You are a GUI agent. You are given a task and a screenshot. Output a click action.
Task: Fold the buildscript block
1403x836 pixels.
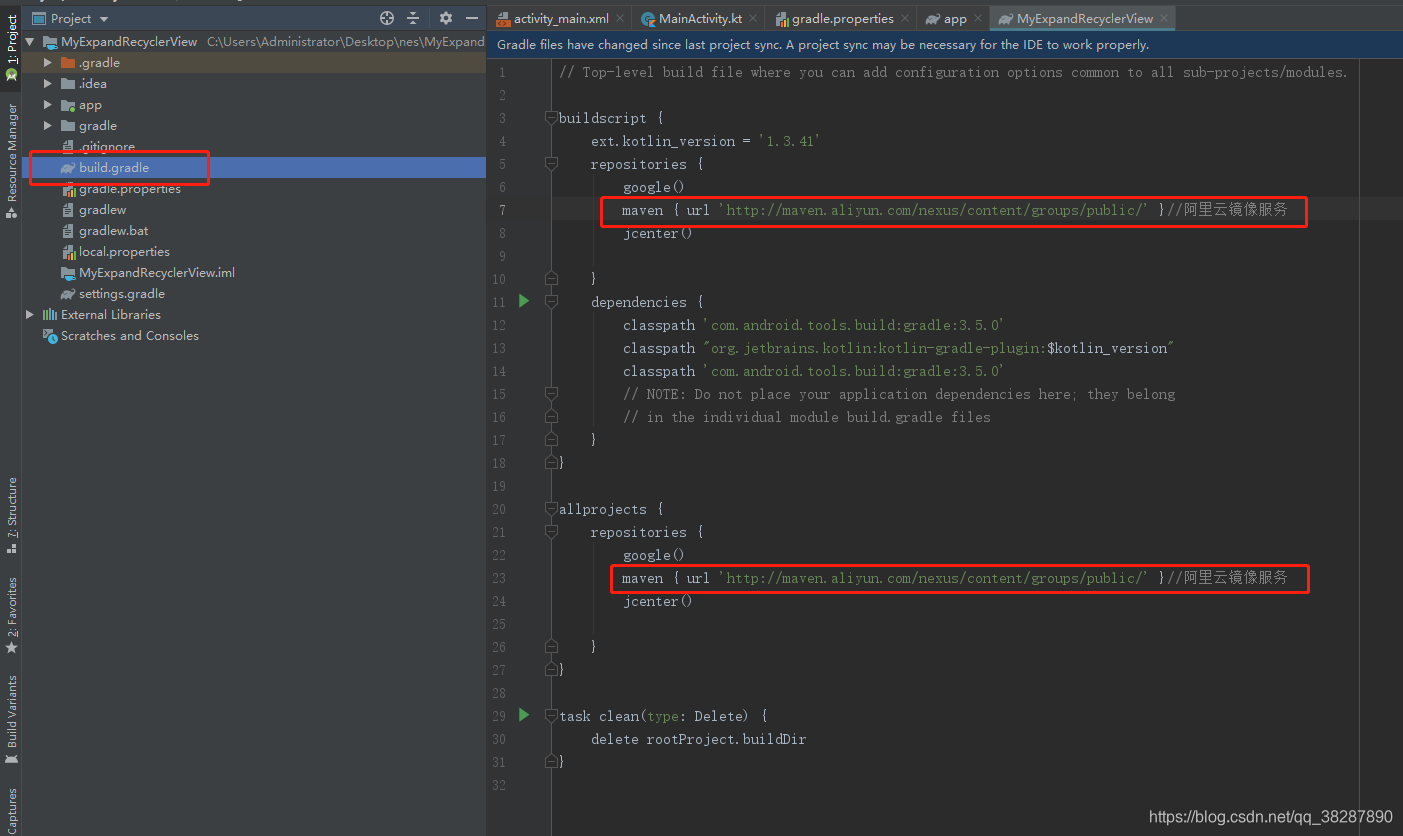point(550,118)
